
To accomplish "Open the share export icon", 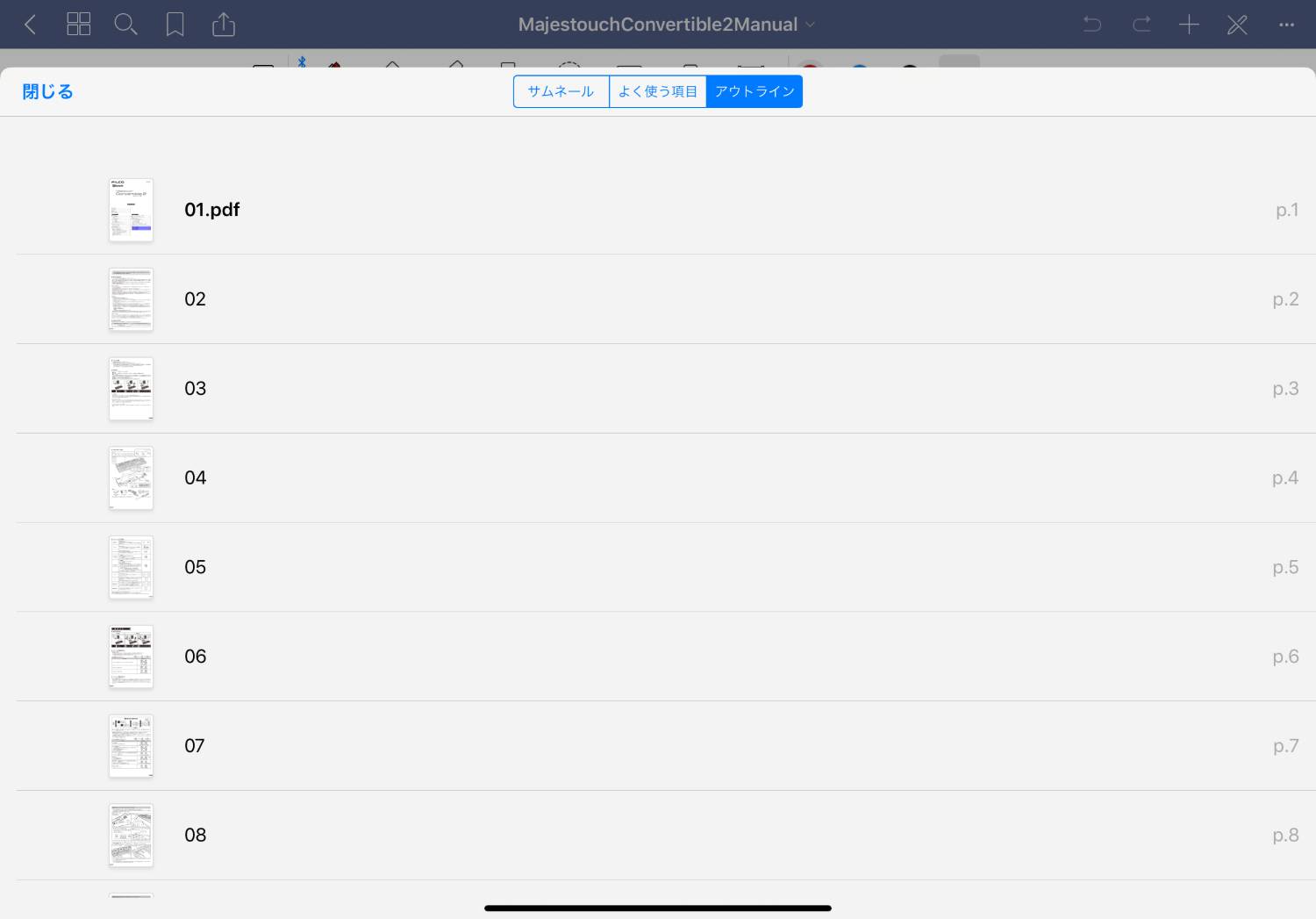I will (224, 24).
